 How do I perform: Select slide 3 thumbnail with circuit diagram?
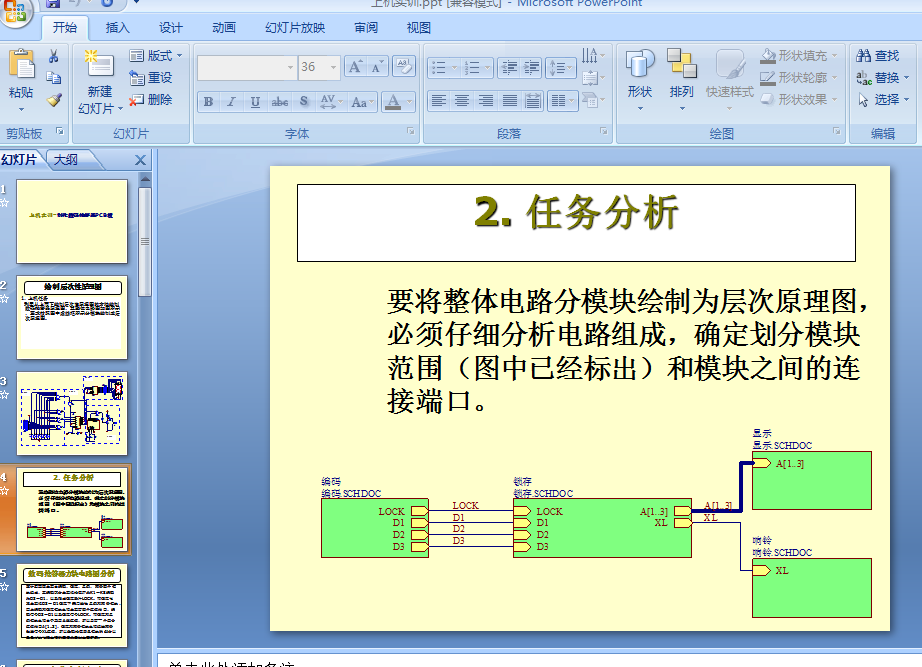click(72, 413)
